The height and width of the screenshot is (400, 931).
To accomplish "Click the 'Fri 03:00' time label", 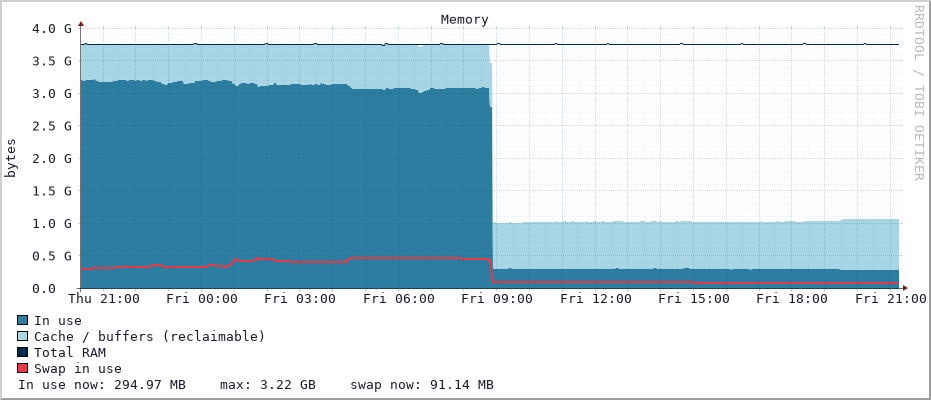I will click(x=300, y=299).
